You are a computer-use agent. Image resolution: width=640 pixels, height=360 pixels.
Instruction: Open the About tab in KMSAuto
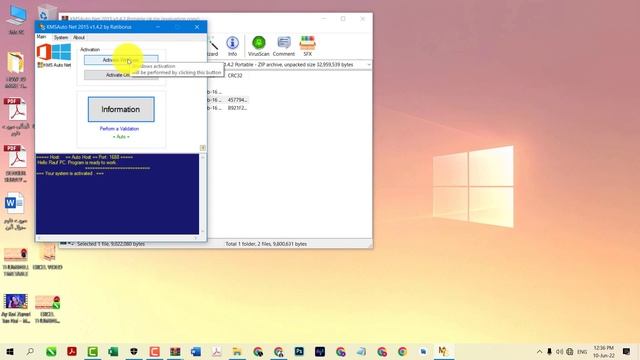[x=79, y=38]
